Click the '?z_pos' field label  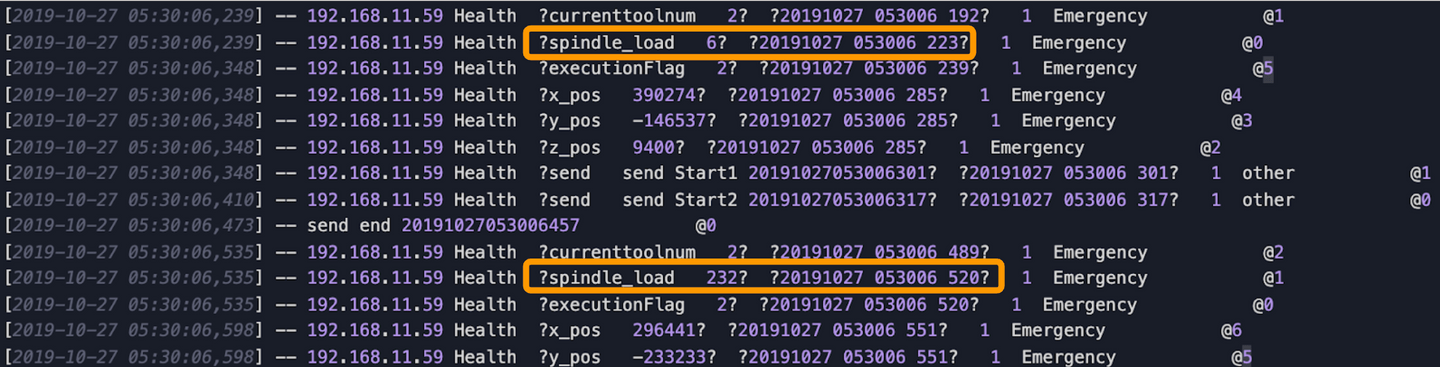coord(569,147)
